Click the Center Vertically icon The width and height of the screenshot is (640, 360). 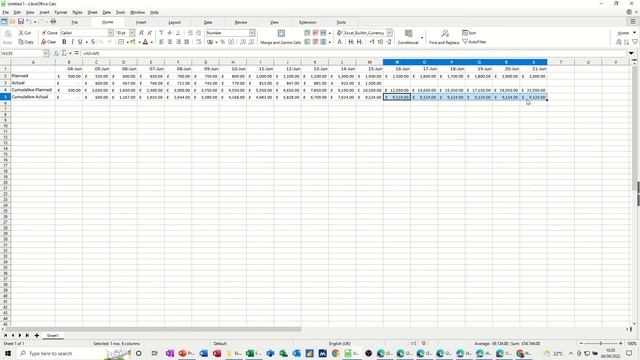pos(170,33)
